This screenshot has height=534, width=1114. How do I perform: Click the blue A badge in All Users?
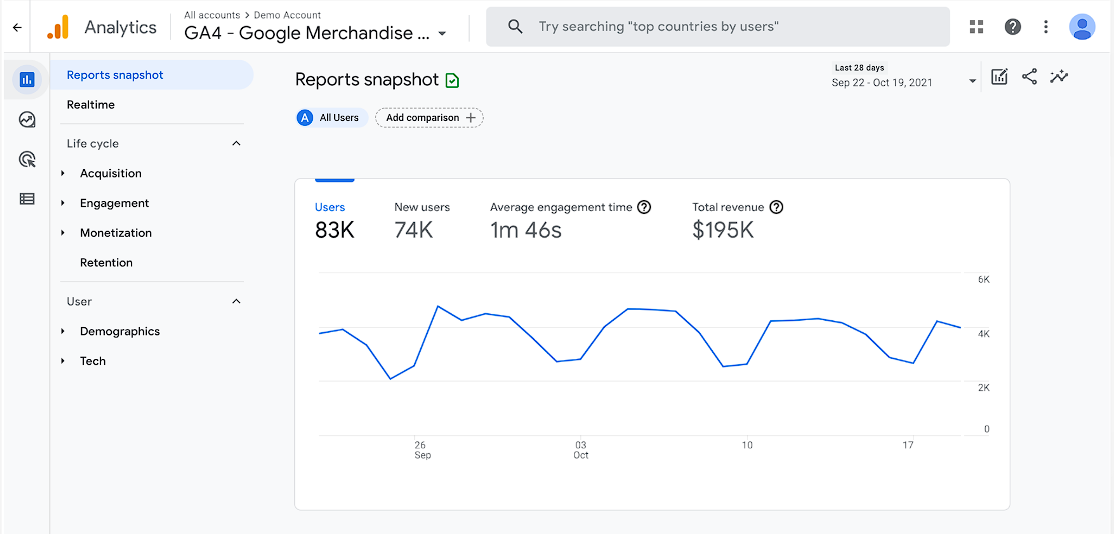[305, 118]
